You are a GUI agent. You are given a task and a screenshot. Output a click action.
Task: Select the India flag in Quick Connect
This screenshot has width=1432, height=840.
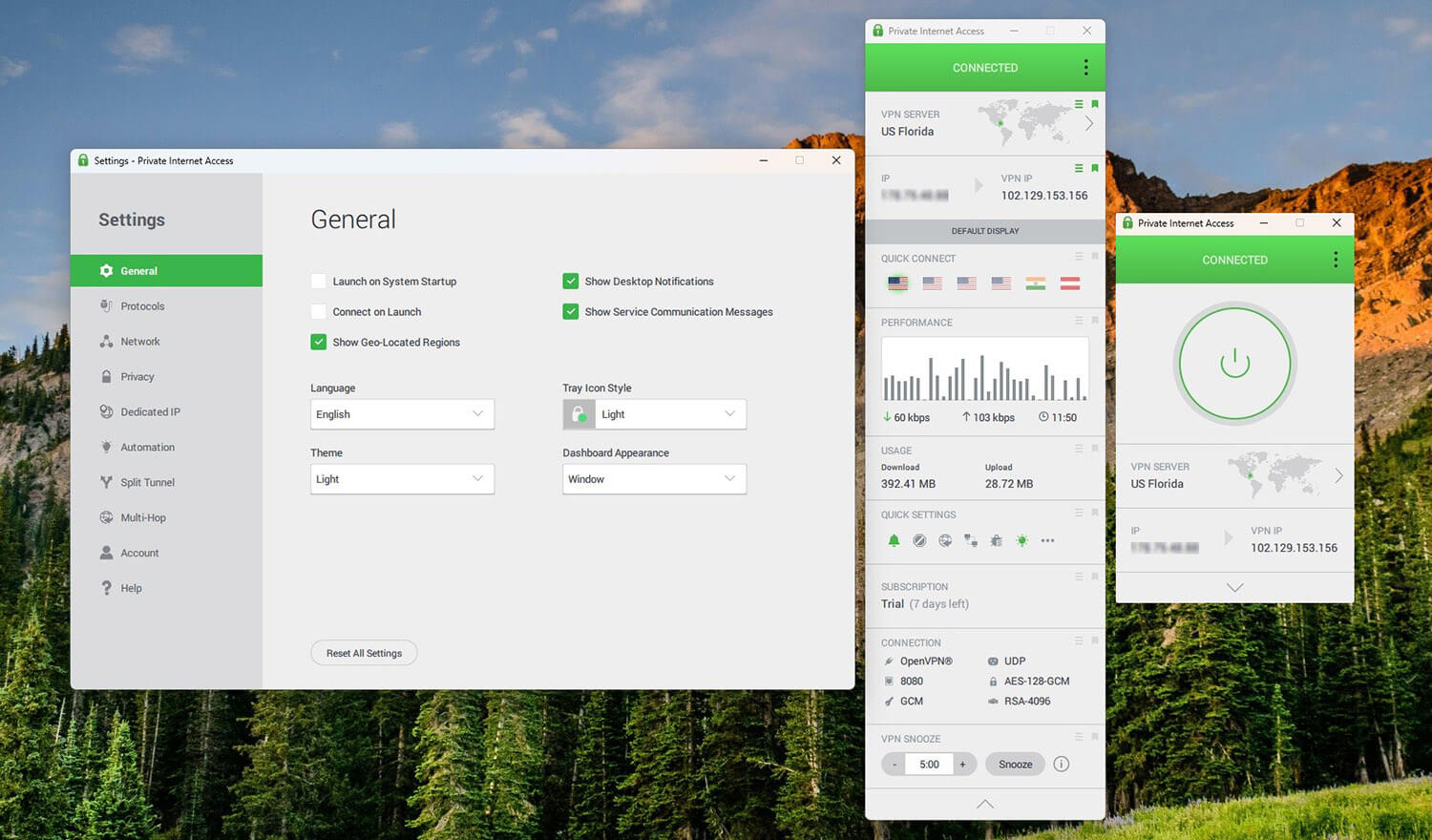click(1036, 283)
